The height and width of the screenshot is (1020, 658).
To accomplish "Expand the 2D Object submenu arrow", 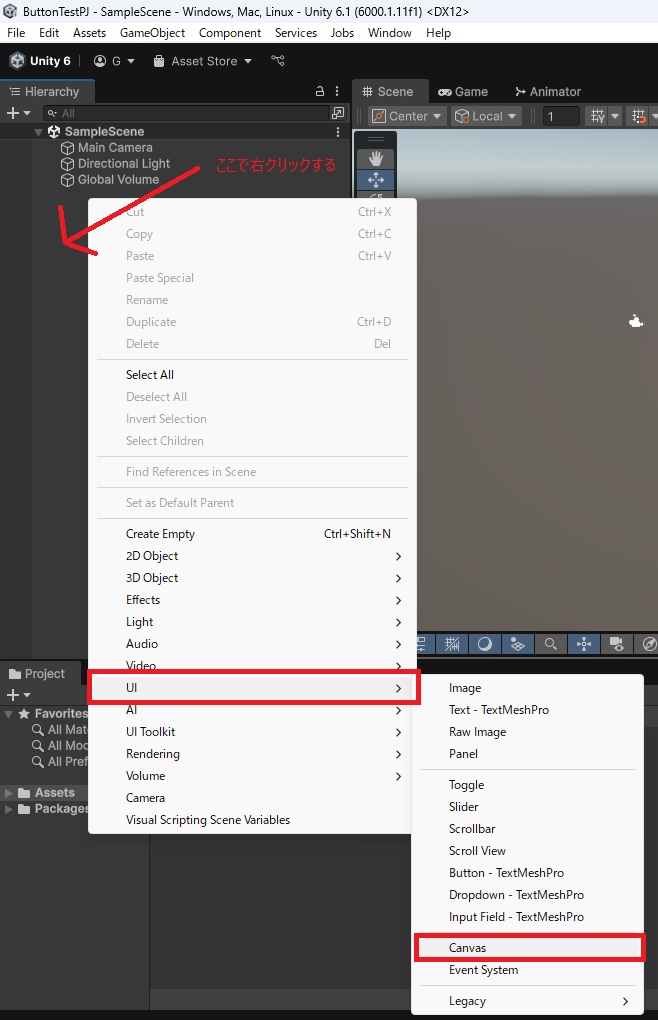I will click(x=399, y=556).
